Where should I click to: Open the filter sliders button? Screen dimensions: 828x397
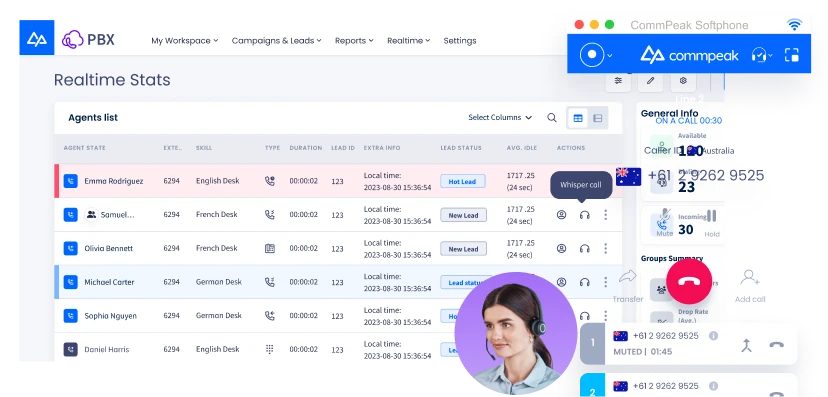[618, 80]
